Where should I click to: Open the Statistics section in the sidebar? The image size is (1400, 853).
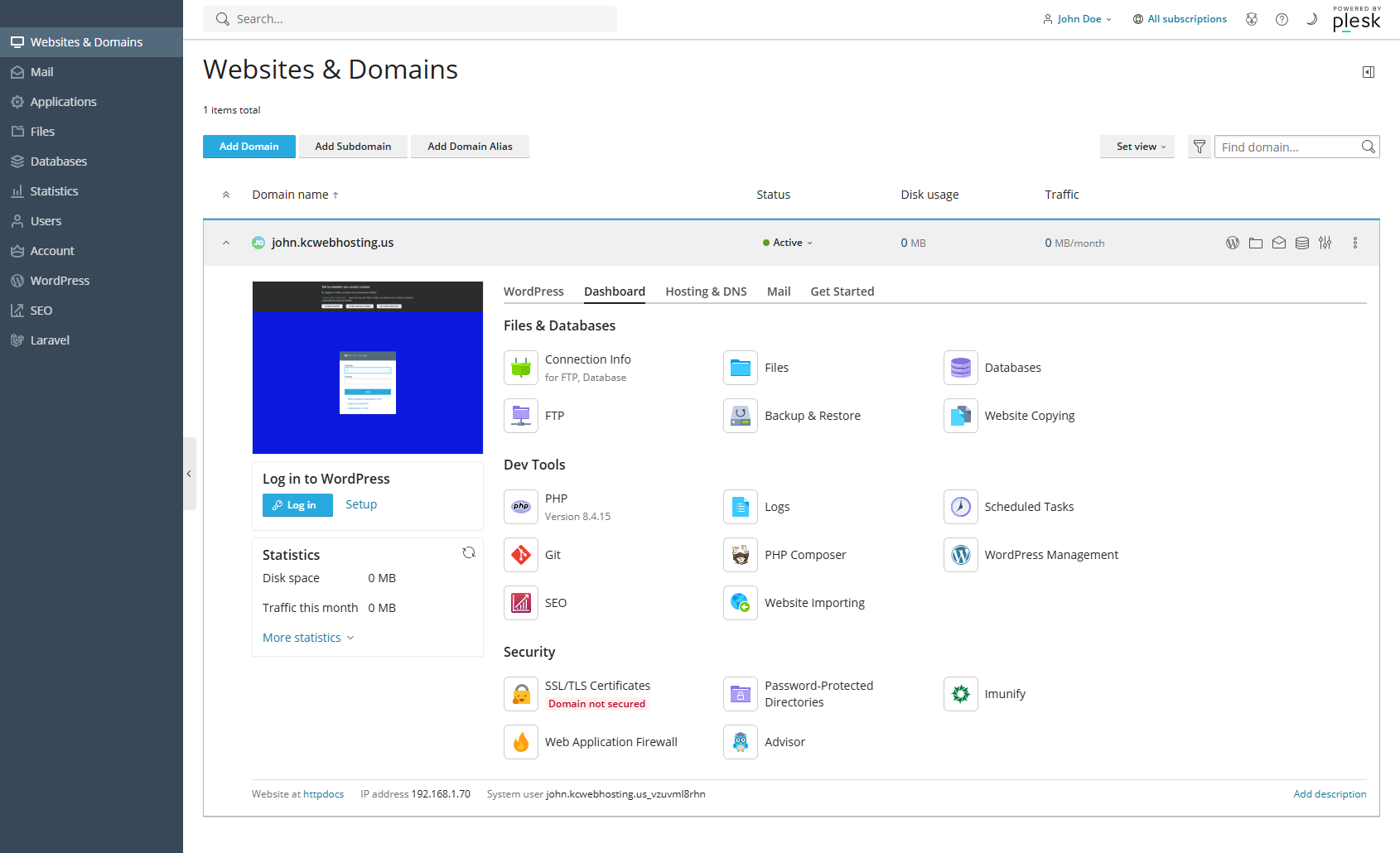(x=56, y=190)
